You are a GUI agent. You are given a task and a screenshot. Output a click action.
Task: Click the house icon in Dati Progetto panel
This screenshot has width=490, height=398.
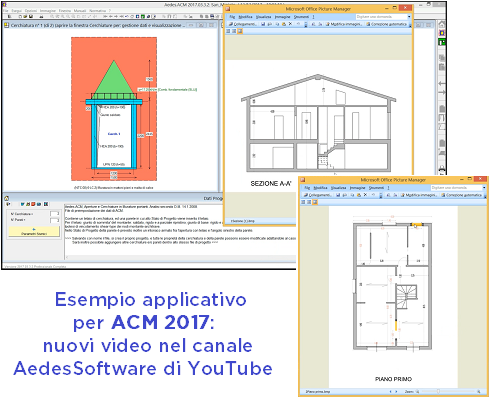pyautogui.click(x=6, y=198)
